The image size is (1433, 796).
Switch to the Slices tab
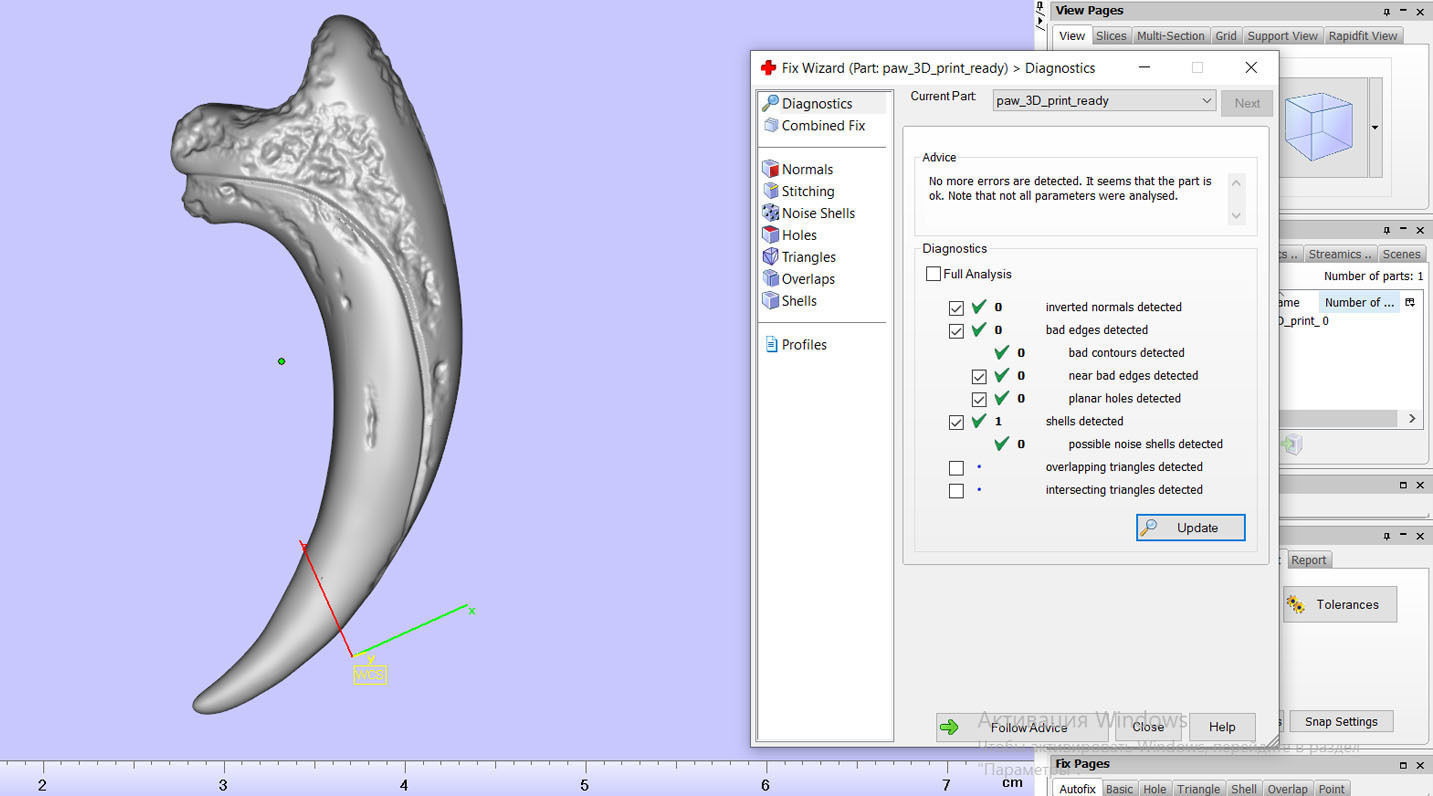[x=1111, y=36]
